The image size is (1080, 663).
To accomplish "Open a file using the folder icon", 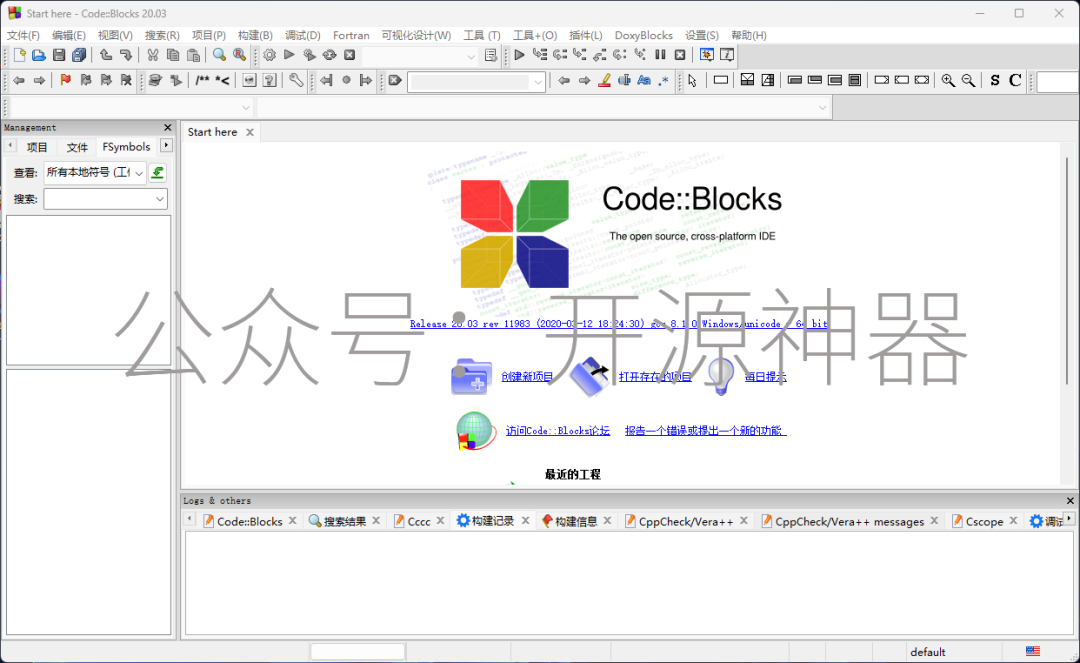I will coord(39,55).
